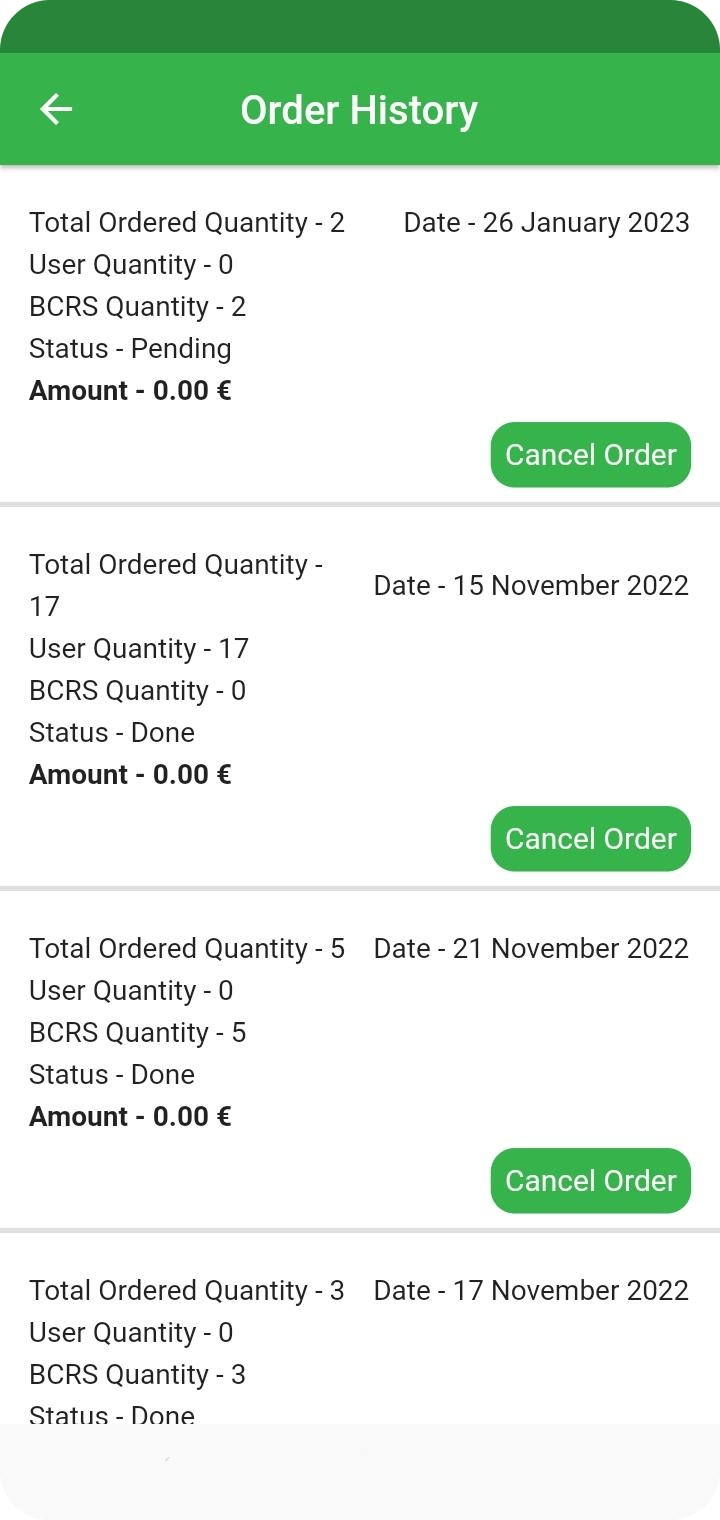Tap Total Ordered Quantity - 5 line
The height and width of the screenshot is (1520, 720).
pyautogui.click(x=187, y=948)
